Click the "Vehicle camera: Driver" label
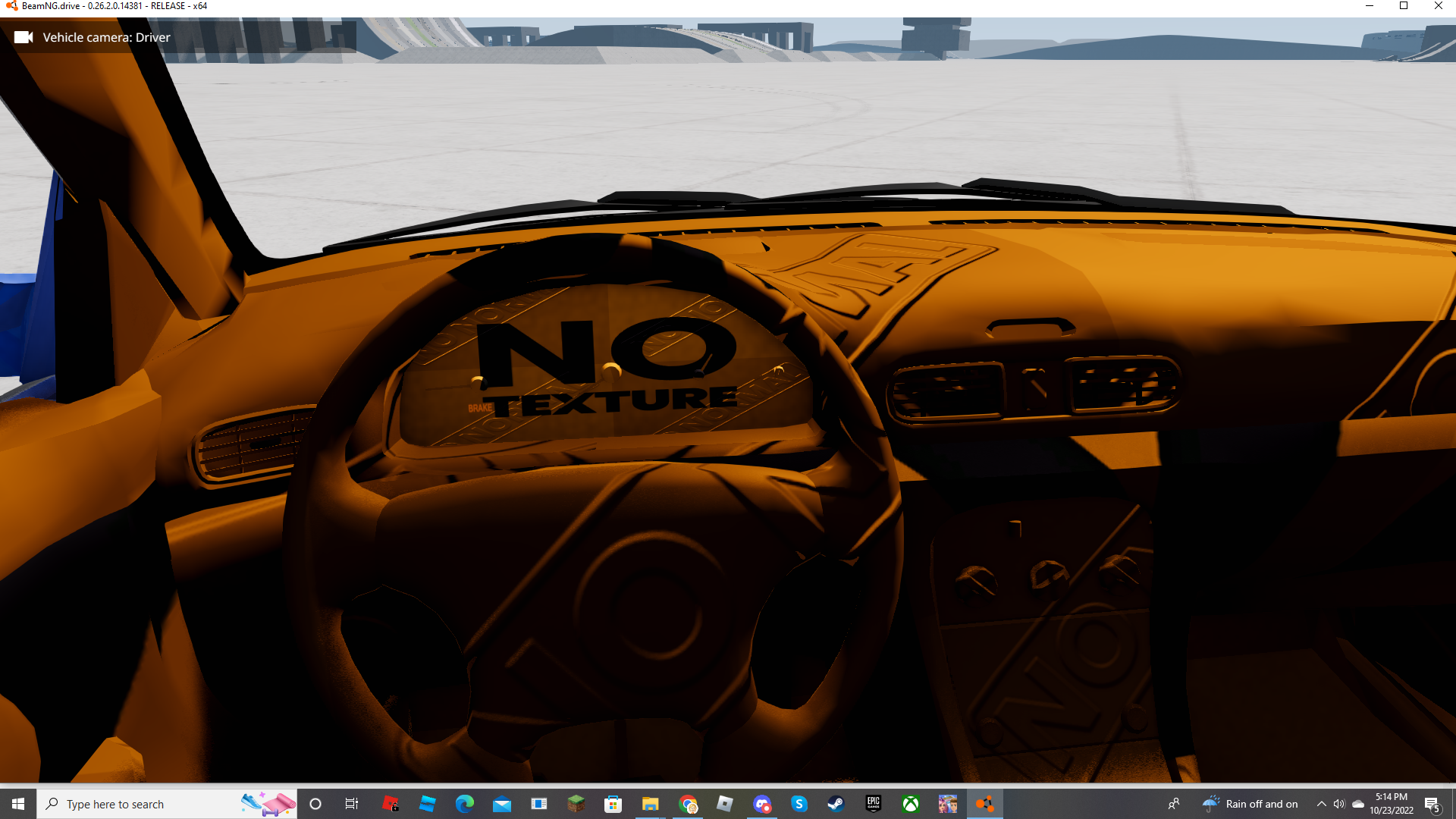The image size is (1456, 819). (x=106, y=37)
